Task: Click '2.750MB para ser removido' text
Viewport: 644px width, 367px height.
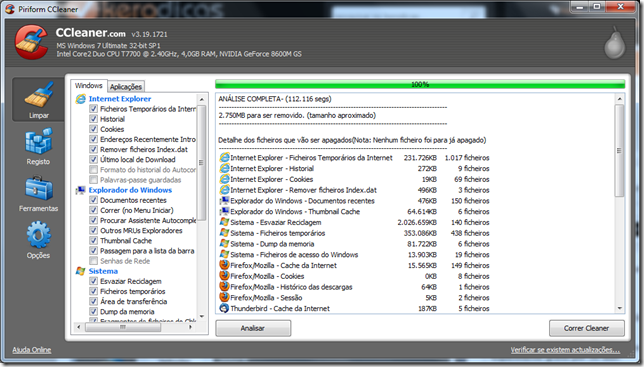Action: click(x=297, y=115)
